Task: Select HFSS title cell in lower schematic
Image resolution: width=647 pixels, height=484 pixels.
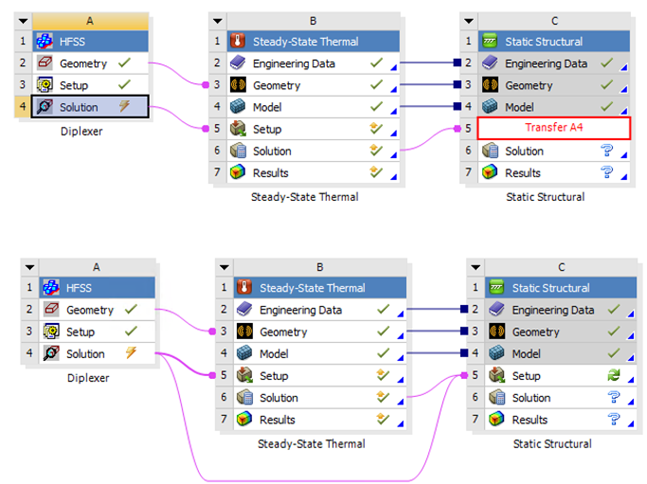Action: tap(97, 288)
